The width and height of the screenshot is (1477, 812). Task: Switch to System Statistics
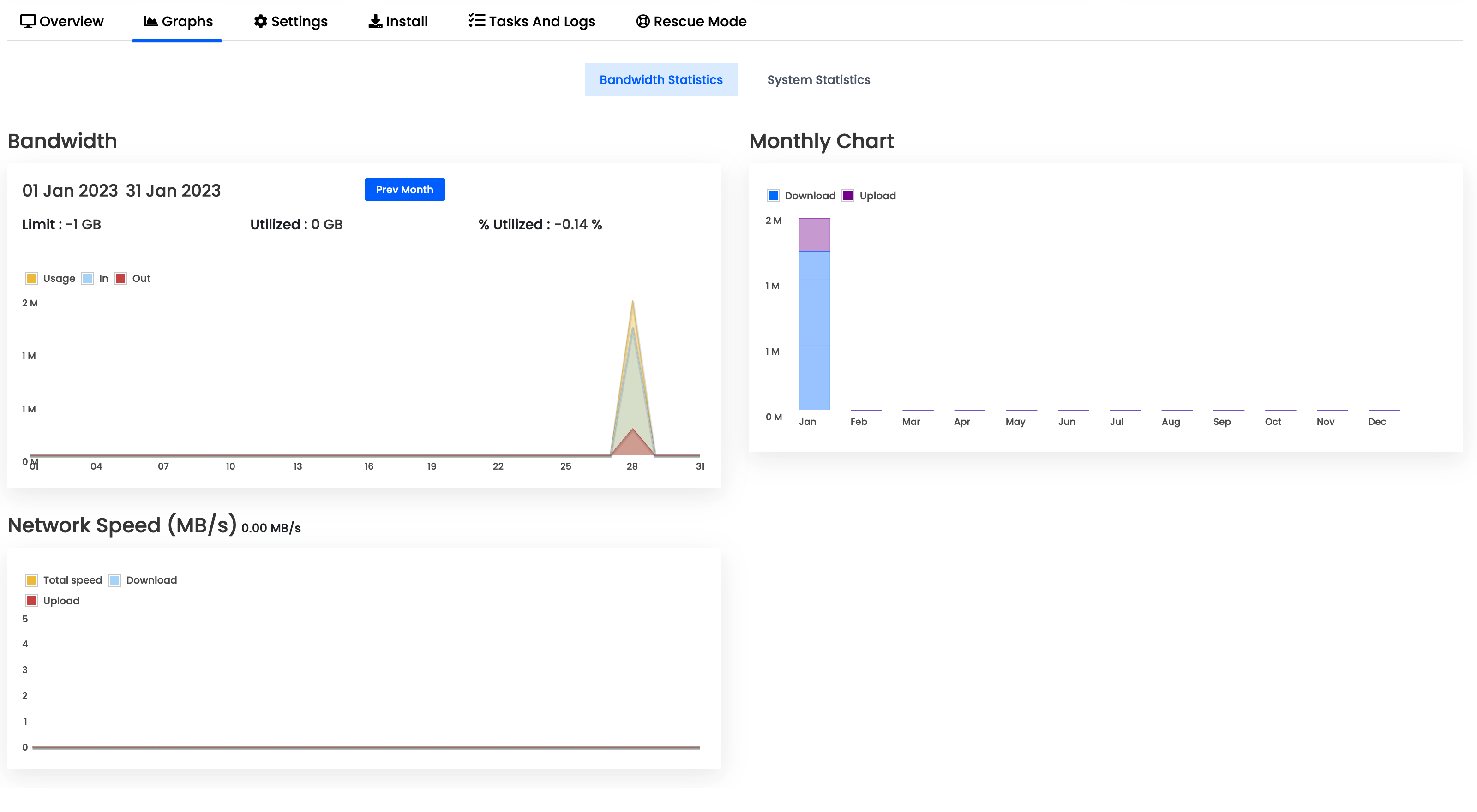pos(818,80)
